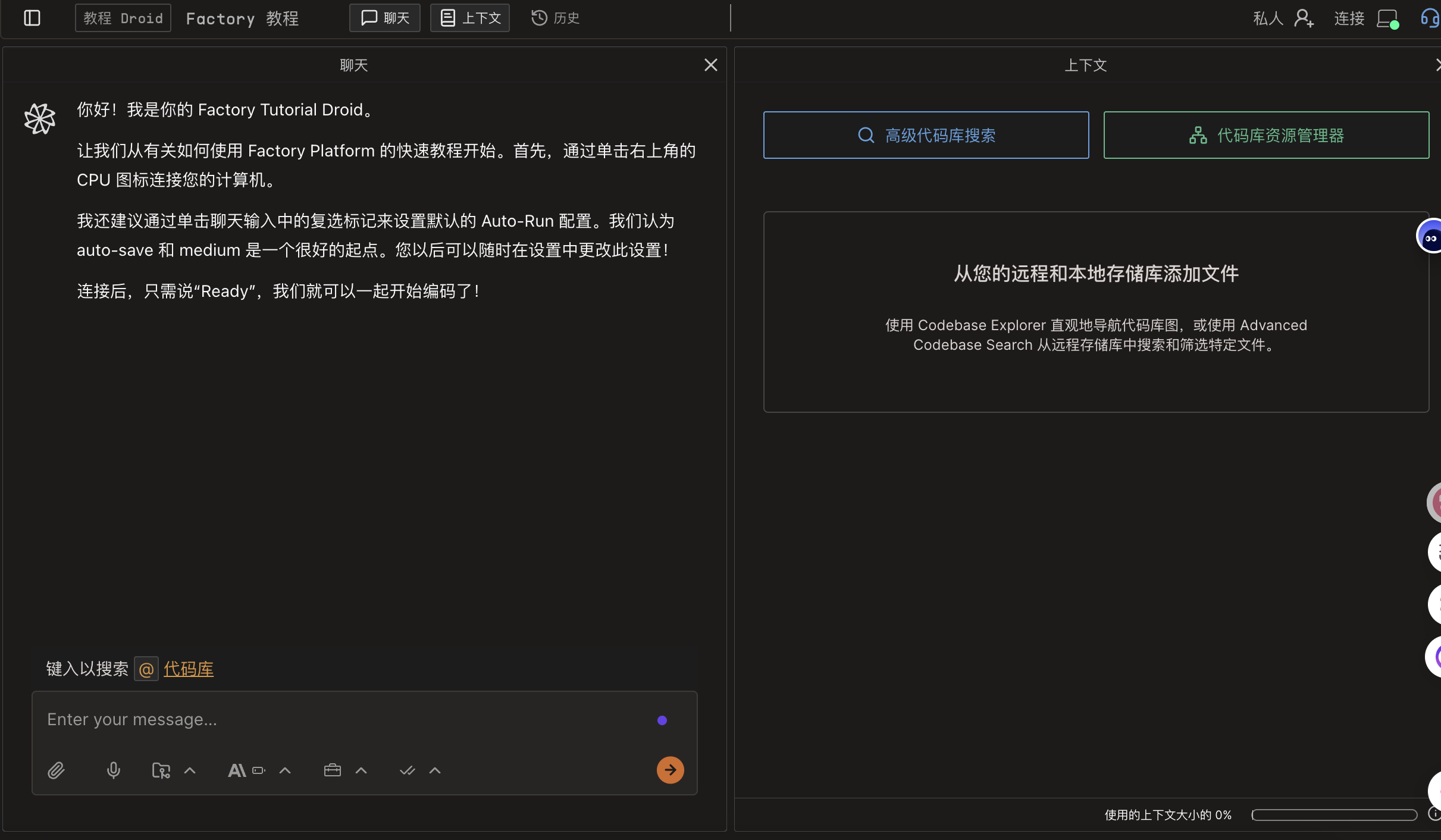Open the context usage info icon
1441x840 pixels.
coord(1435,814)
